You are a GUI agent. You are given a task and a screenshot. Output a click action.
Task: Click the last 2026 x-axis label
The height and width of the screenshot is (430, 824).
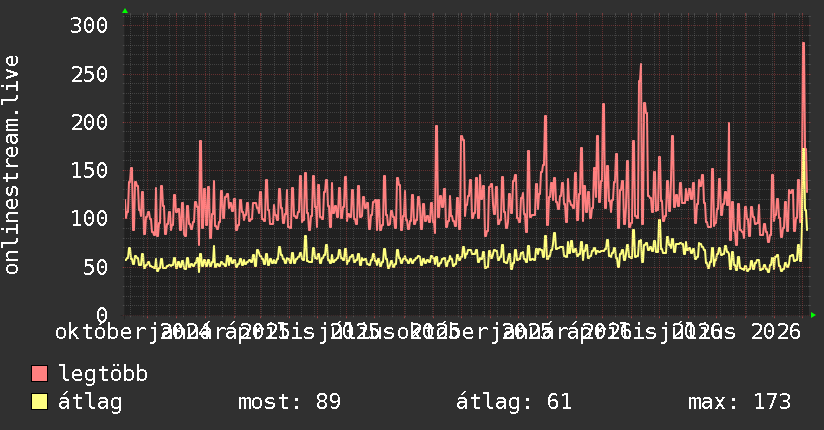[776, 332]
